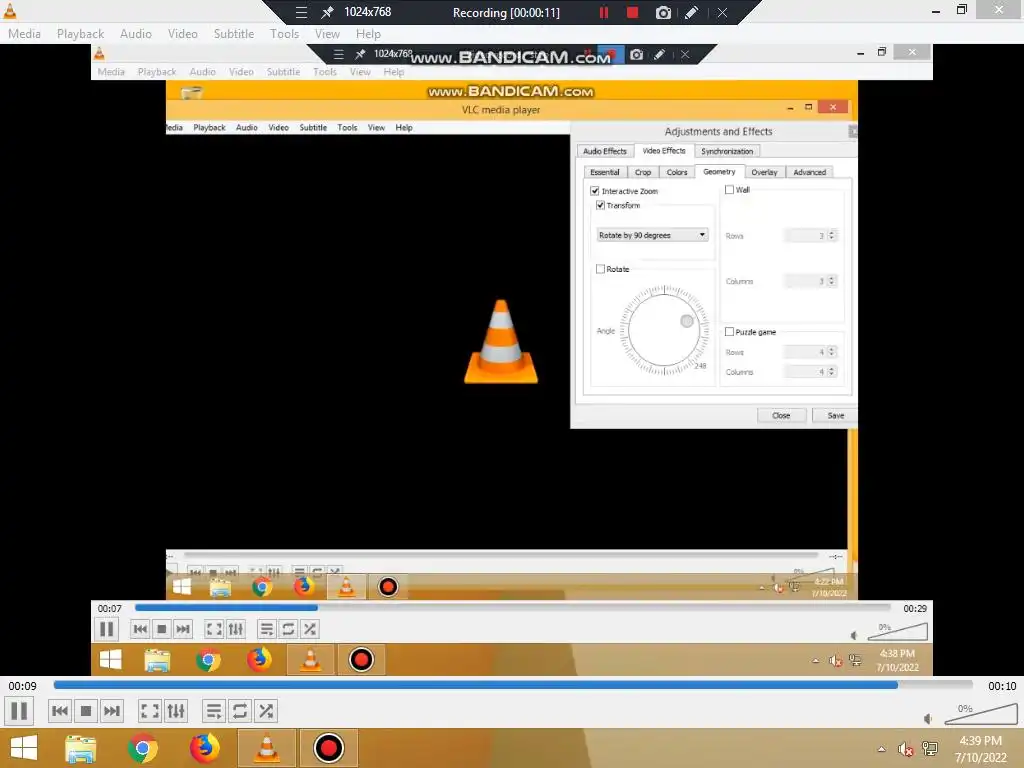Click the Angle rotation dial in Geometry tab

(x=664, y=330)
